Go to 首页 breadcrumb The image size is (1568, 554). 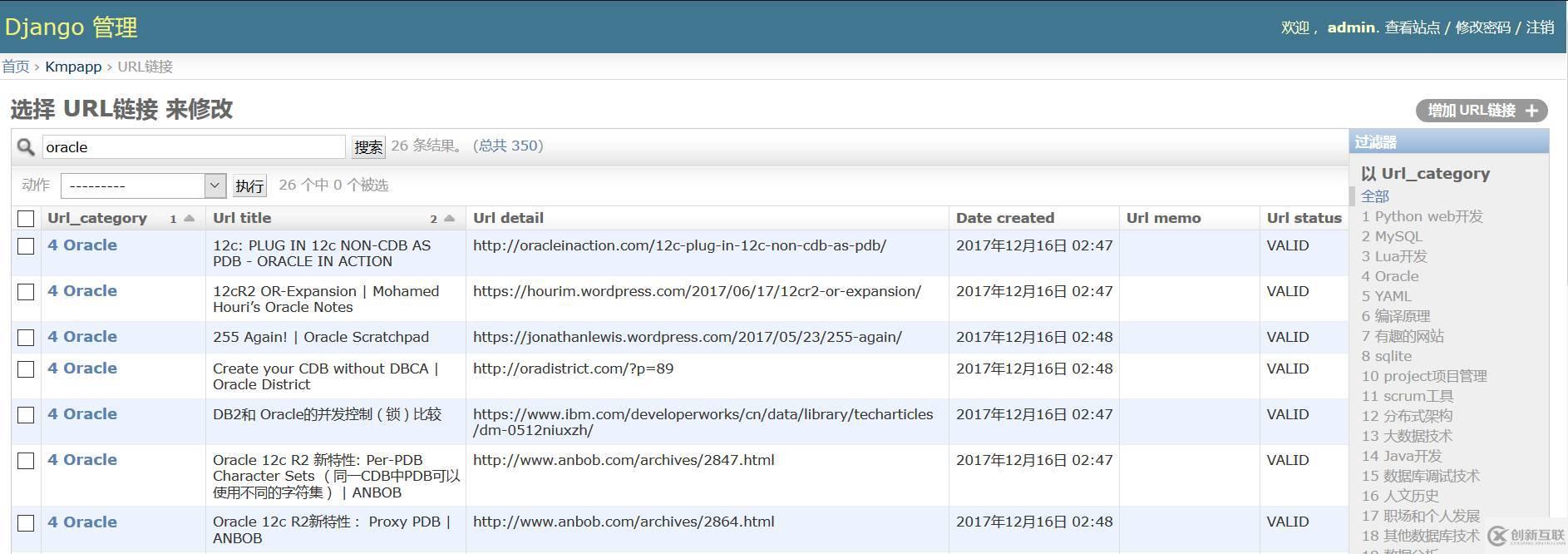click(16, 67)
